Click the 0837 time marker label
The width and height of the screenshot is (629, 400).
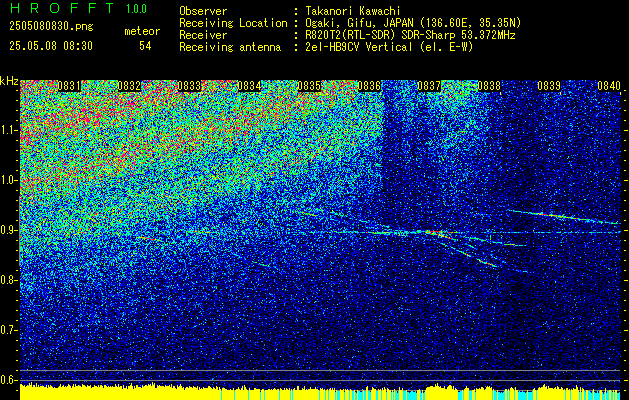pos(429,86)
